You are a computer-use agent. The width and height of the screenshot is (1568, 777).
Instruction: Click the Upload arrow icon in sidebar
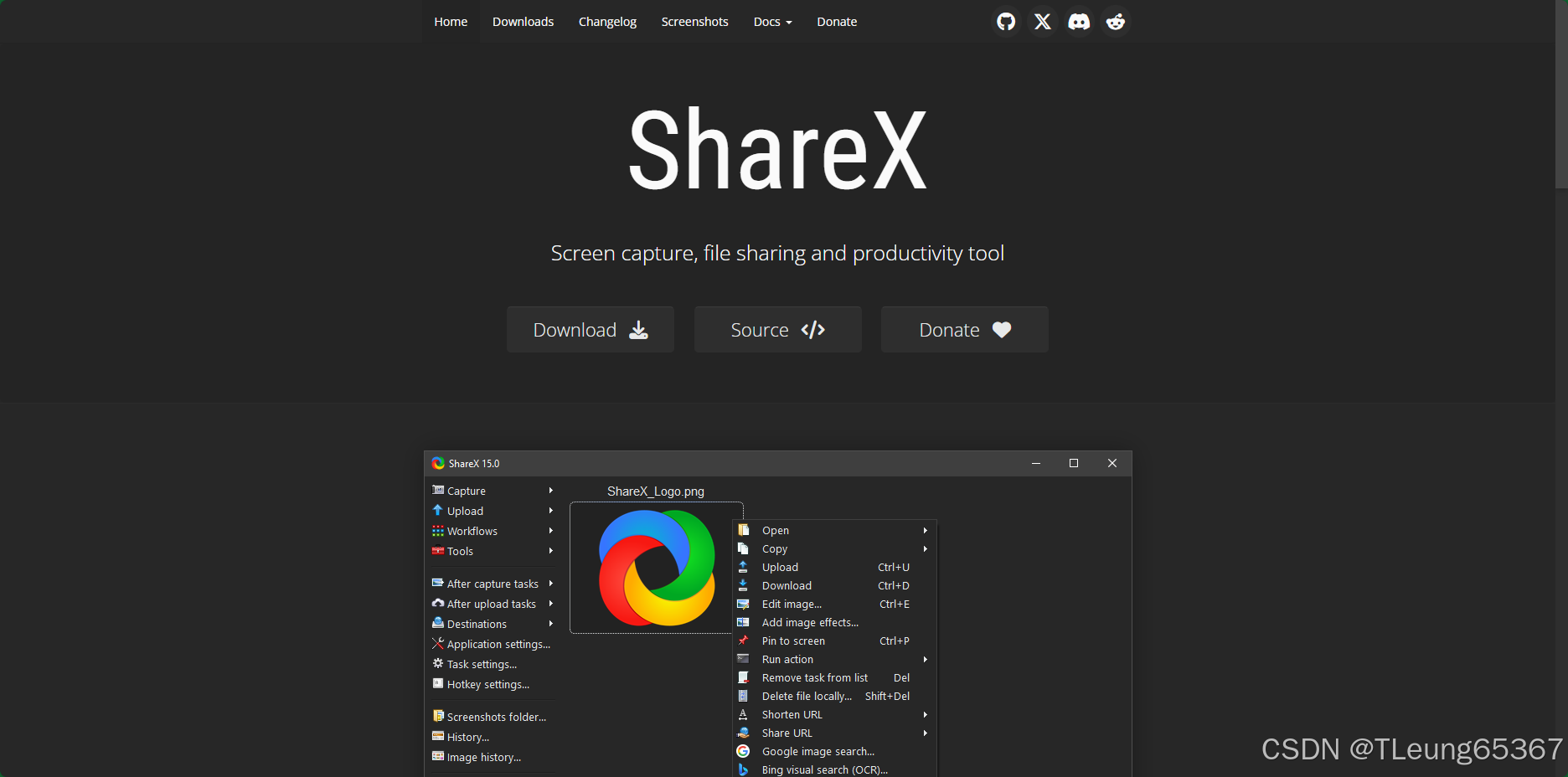[438, 510]
